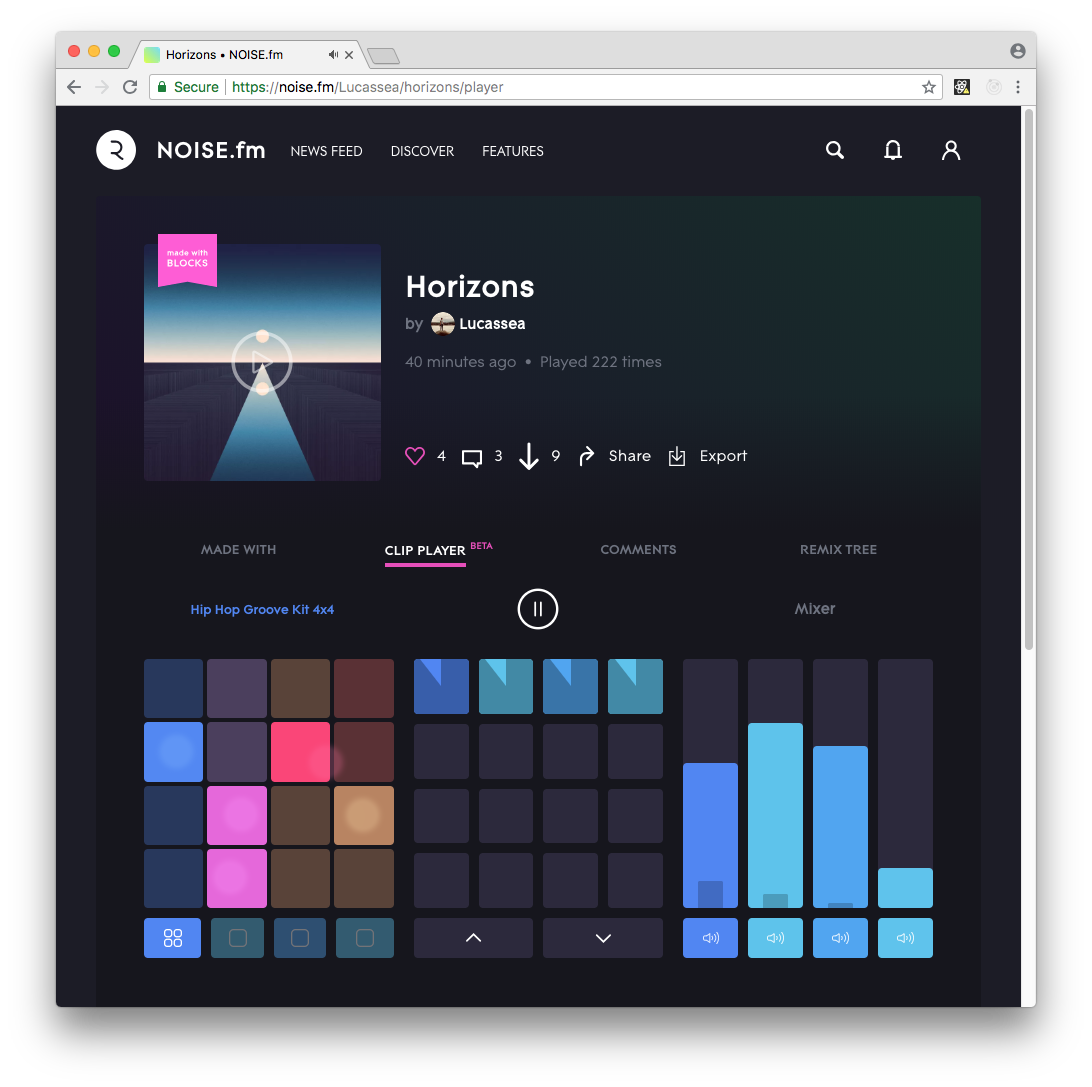
Task: Mute the second mixer channel
Action: (x=775, y=938)
